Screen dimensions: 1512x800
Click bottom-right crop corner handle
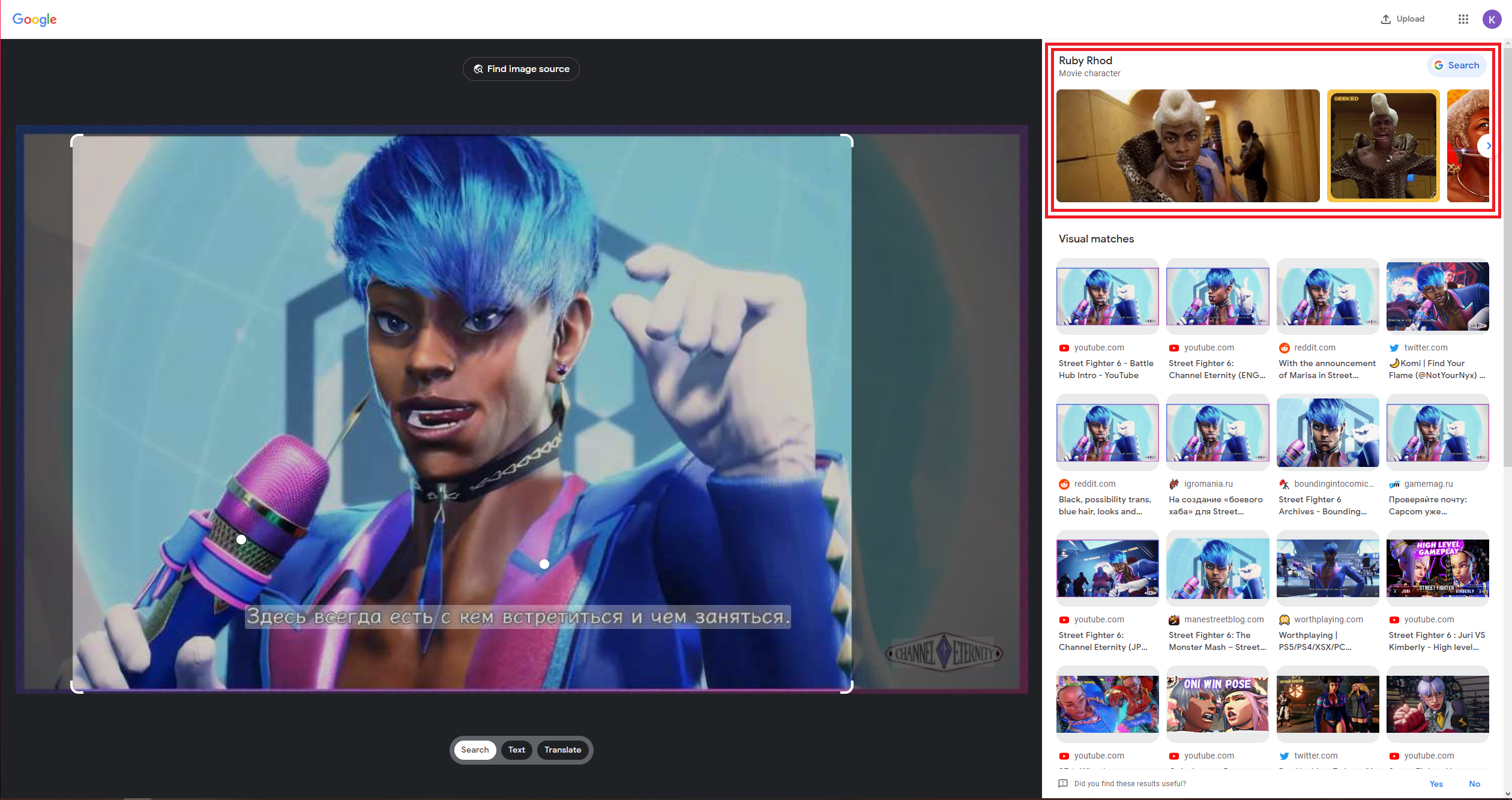847,687
